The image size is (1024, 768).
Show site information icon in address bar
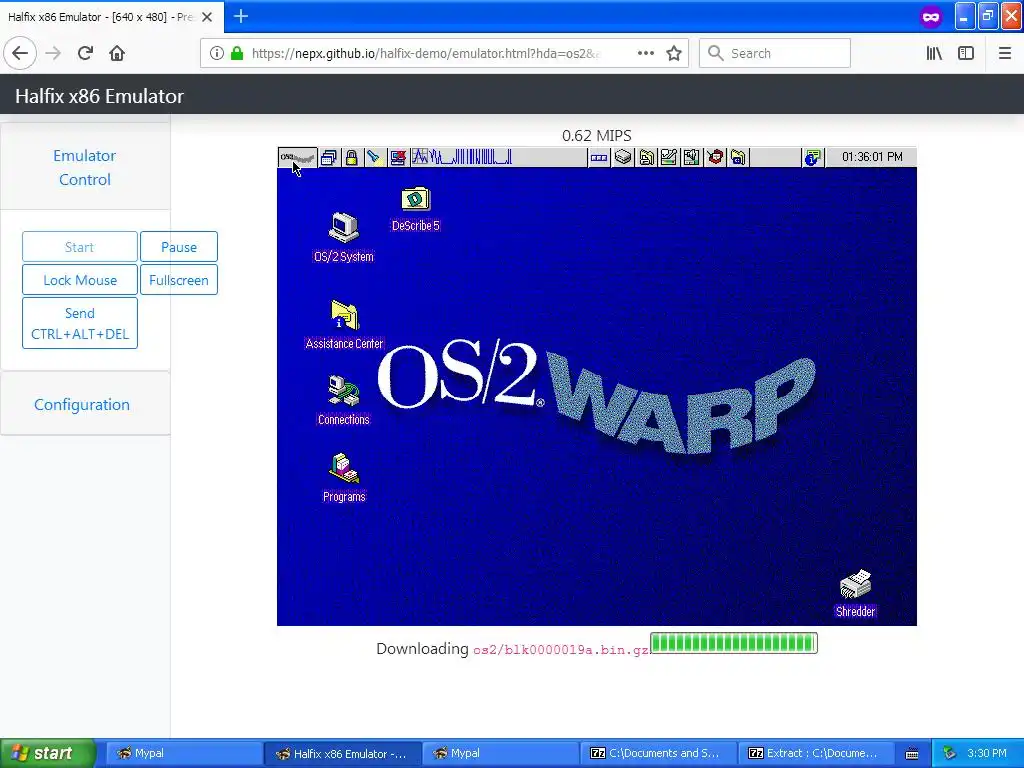coord(216,54)
